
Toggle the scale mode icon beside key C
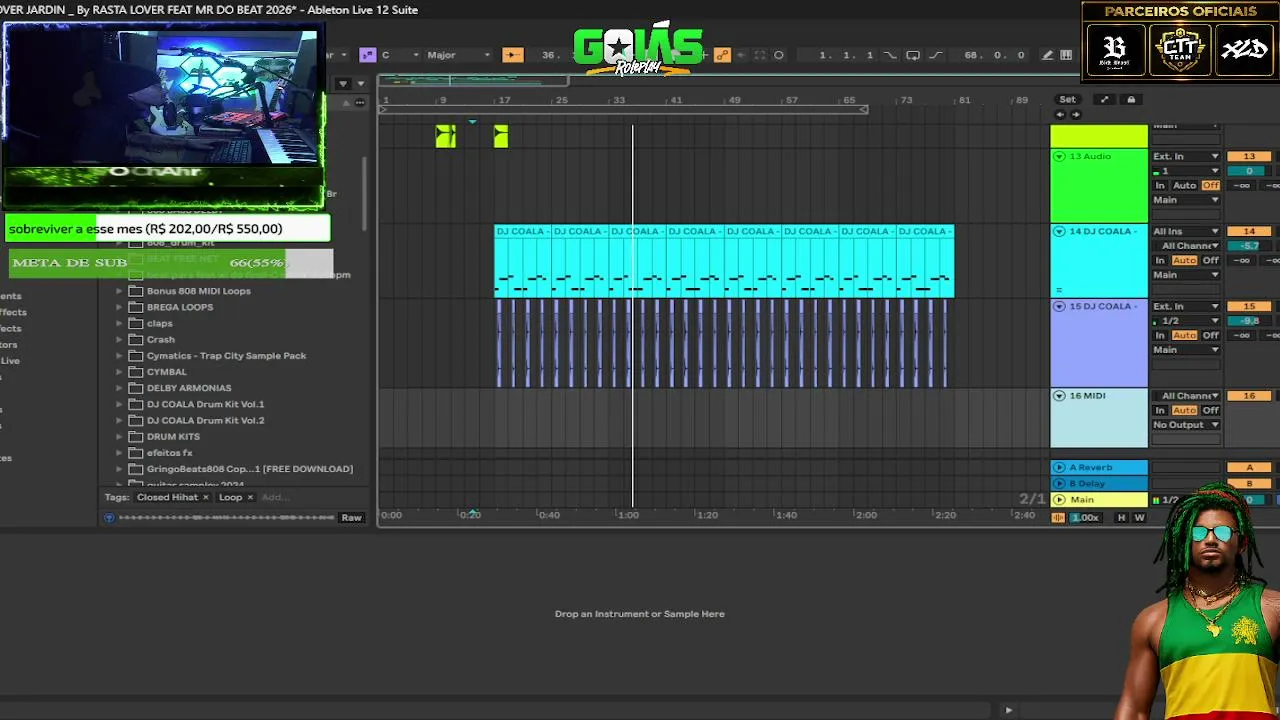[x=367, y=55]
